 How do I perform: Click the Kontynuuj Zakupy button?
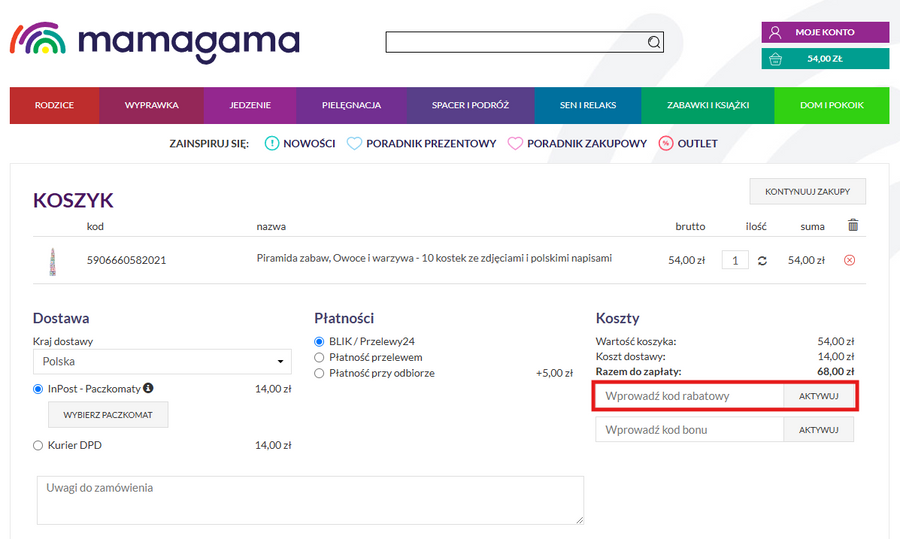[x=807, y=191]
